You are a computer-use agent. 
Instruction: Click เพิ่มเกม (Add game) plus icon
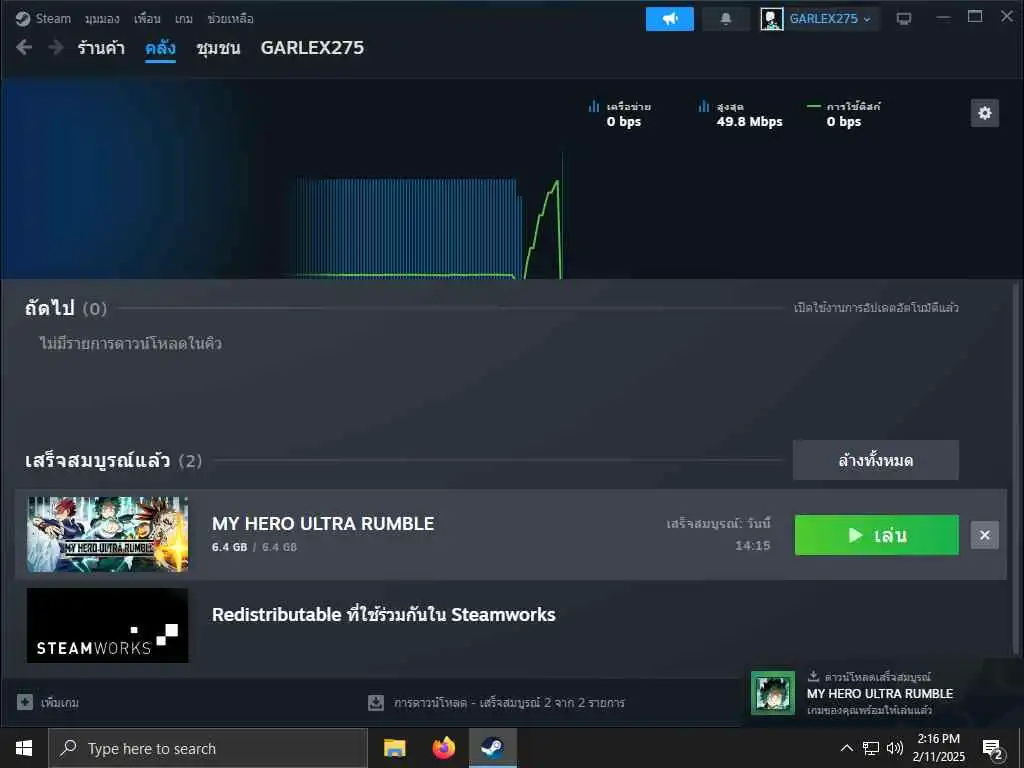(x=25, y=702)
